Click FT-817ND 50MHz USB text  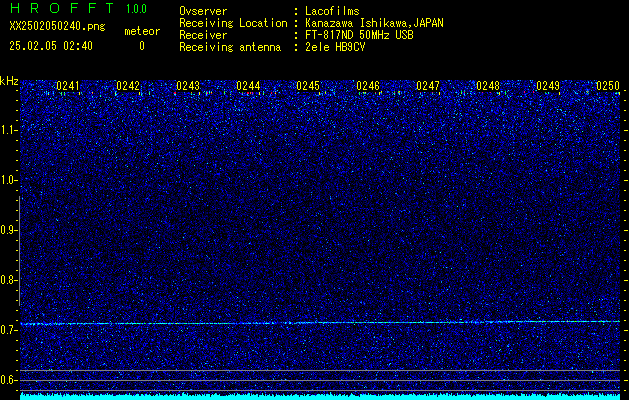point(359,35)
